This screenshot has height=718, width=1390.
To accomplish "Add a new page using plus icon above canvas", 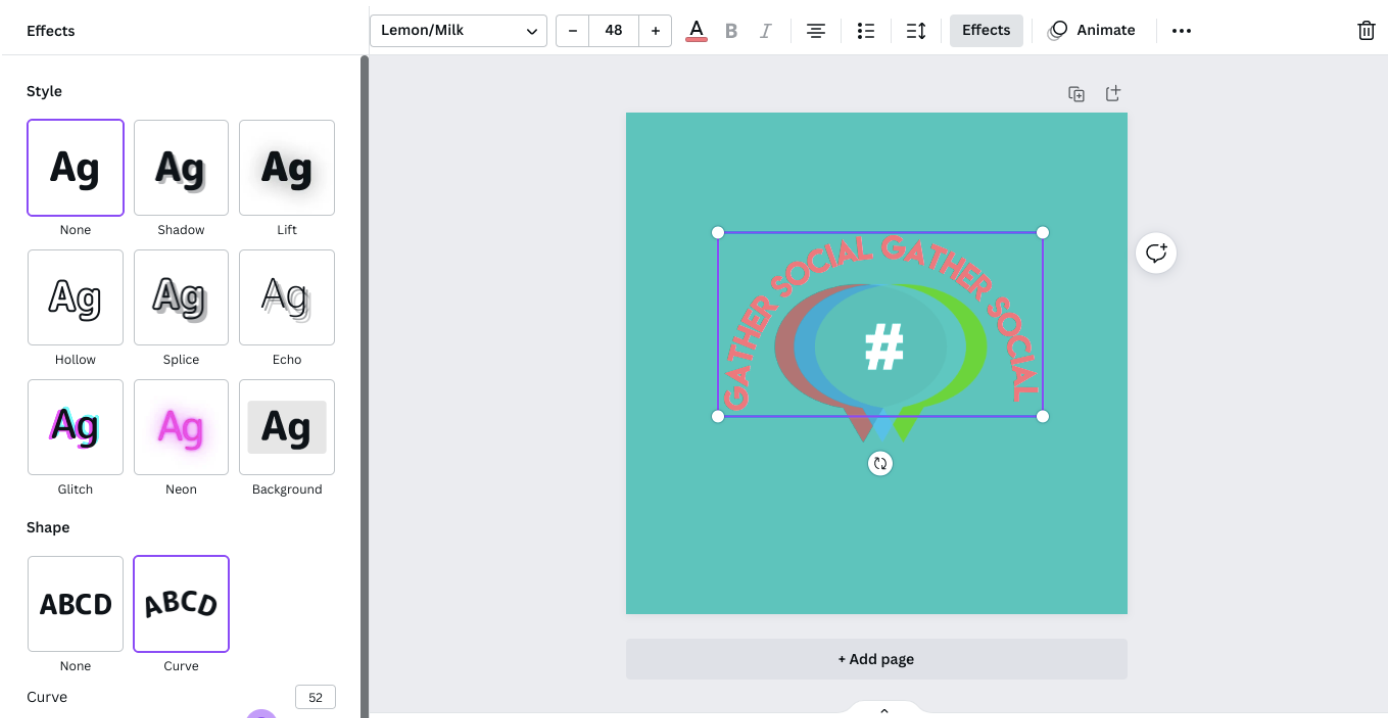I will 1113,93.
